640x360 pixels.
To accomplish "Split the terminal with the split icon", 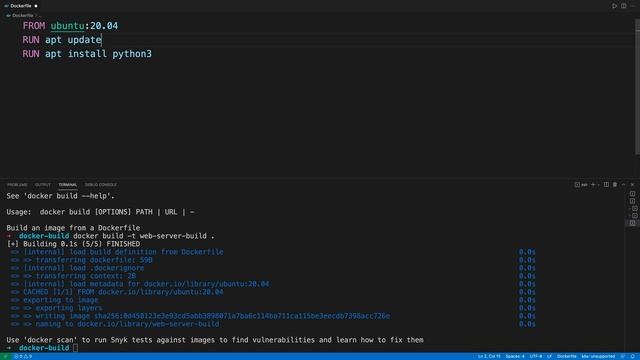I will [607, 185].
